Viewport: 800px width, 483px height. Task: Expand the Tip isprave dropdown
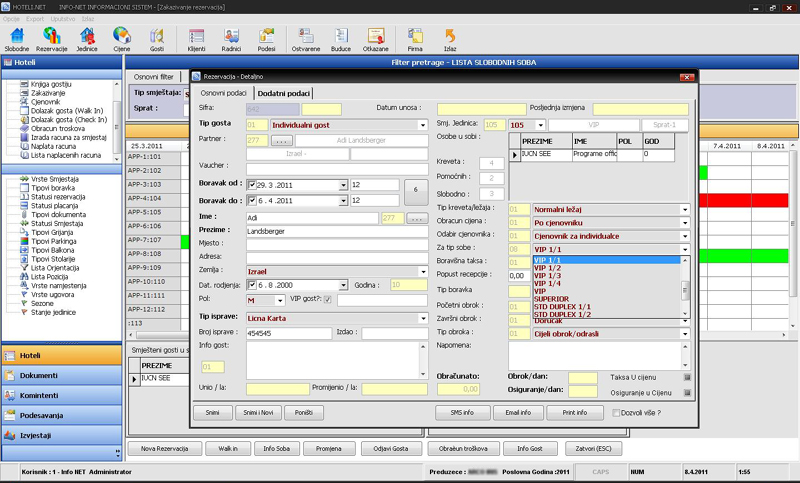(x=422, y=318)
